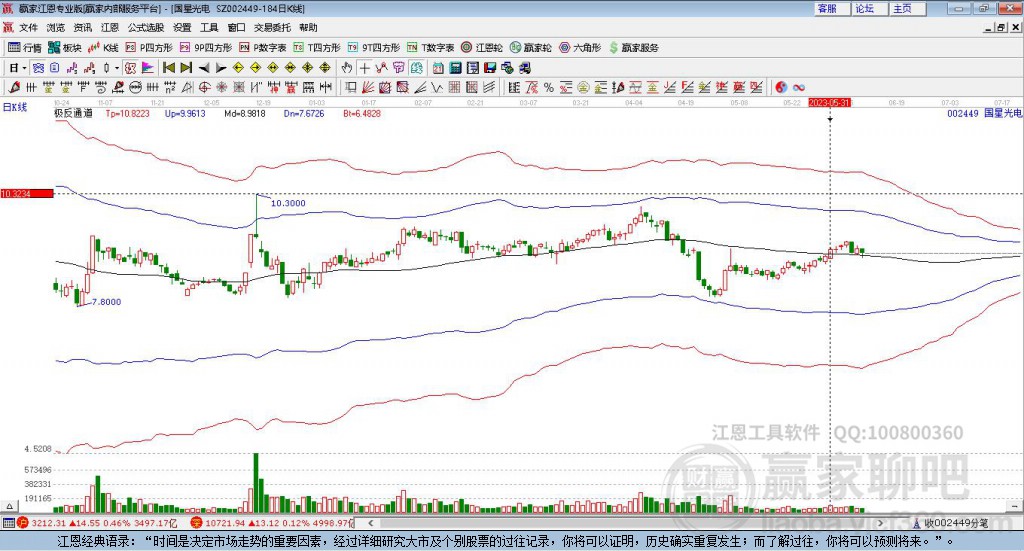Click horizontal scrollbar right arrow

click(880, 523)
